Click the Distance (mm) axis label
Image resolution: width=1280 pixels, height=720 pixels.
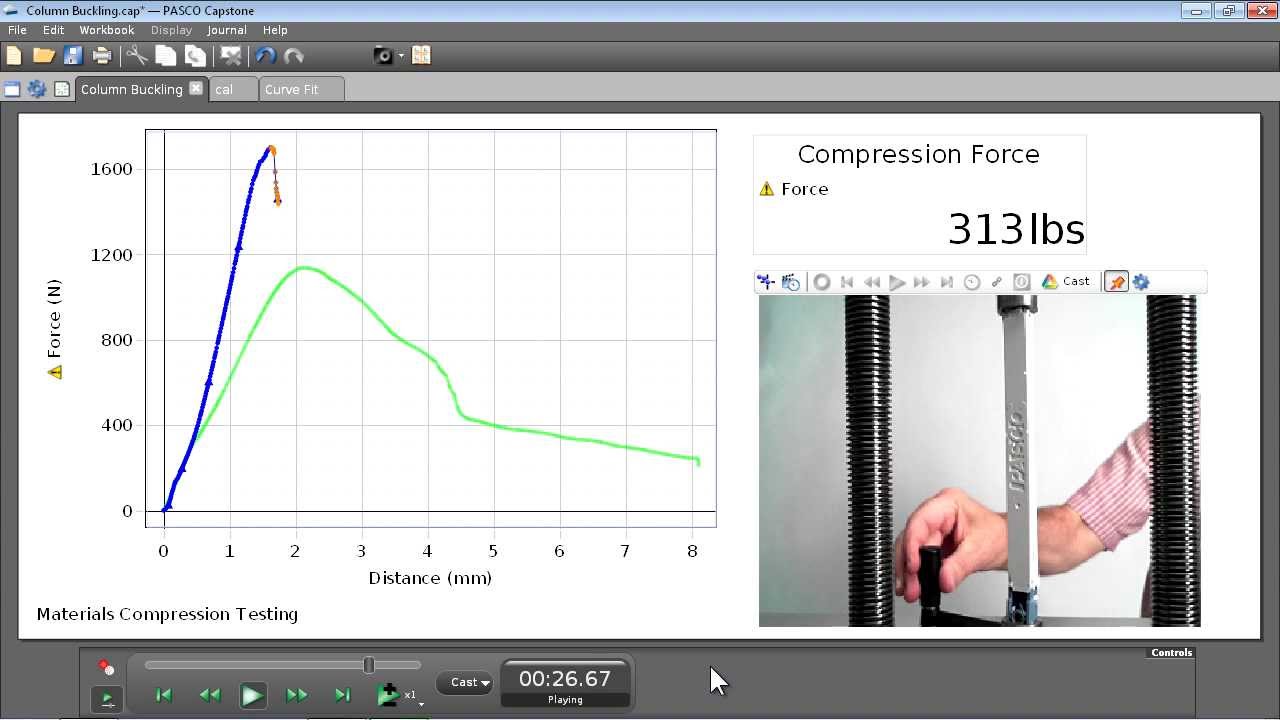coord(430,578)
